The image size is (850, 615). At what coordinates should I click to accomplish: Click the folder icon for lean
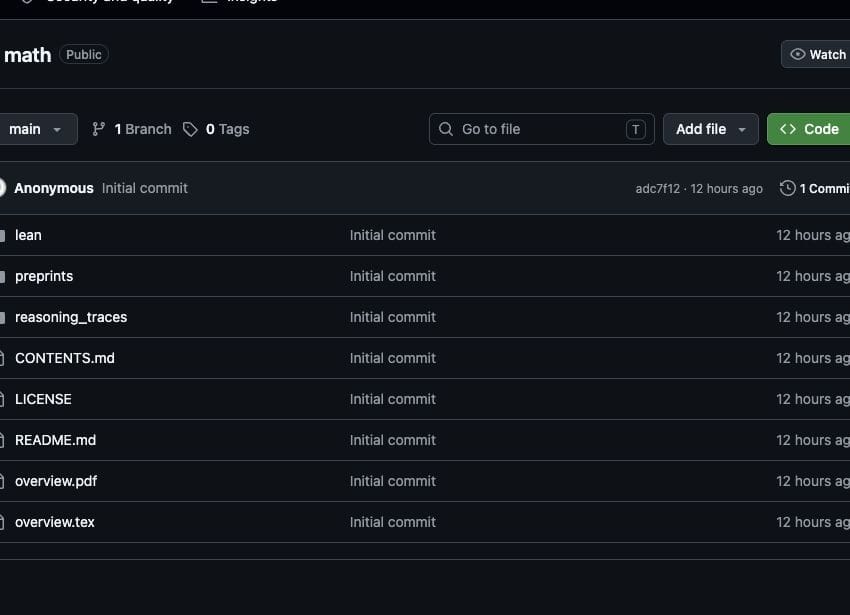[2, 235]
